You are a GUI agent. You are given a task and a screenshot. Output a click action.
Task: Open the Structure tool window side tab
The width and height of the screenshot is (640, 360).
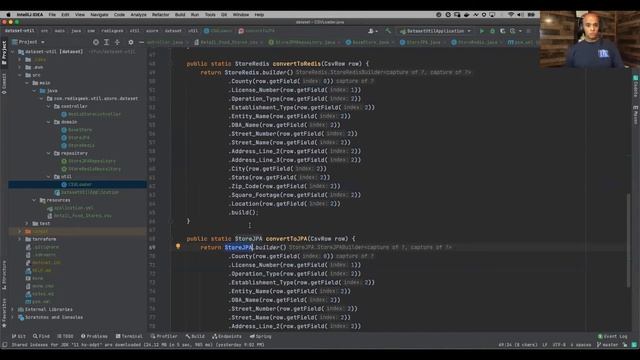coord(4,276)
